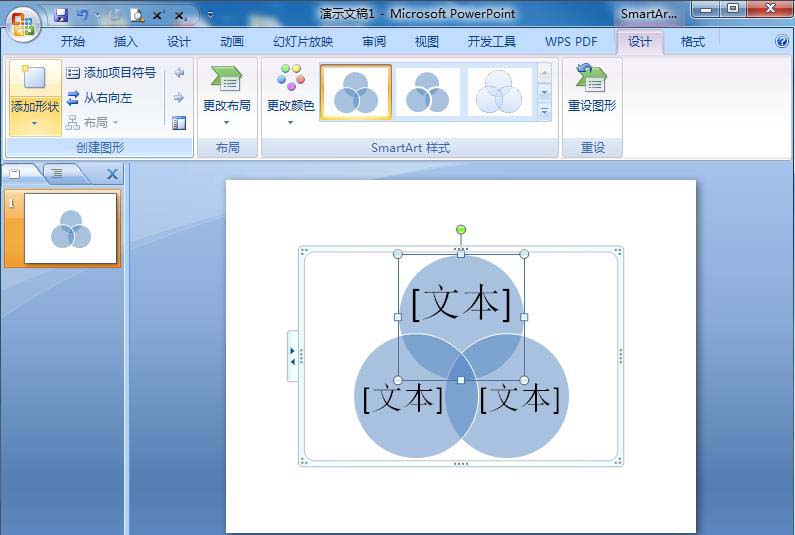Click the green rotation handle above the circle
Viewport: 795px width, 535px height.
(460, 230)
